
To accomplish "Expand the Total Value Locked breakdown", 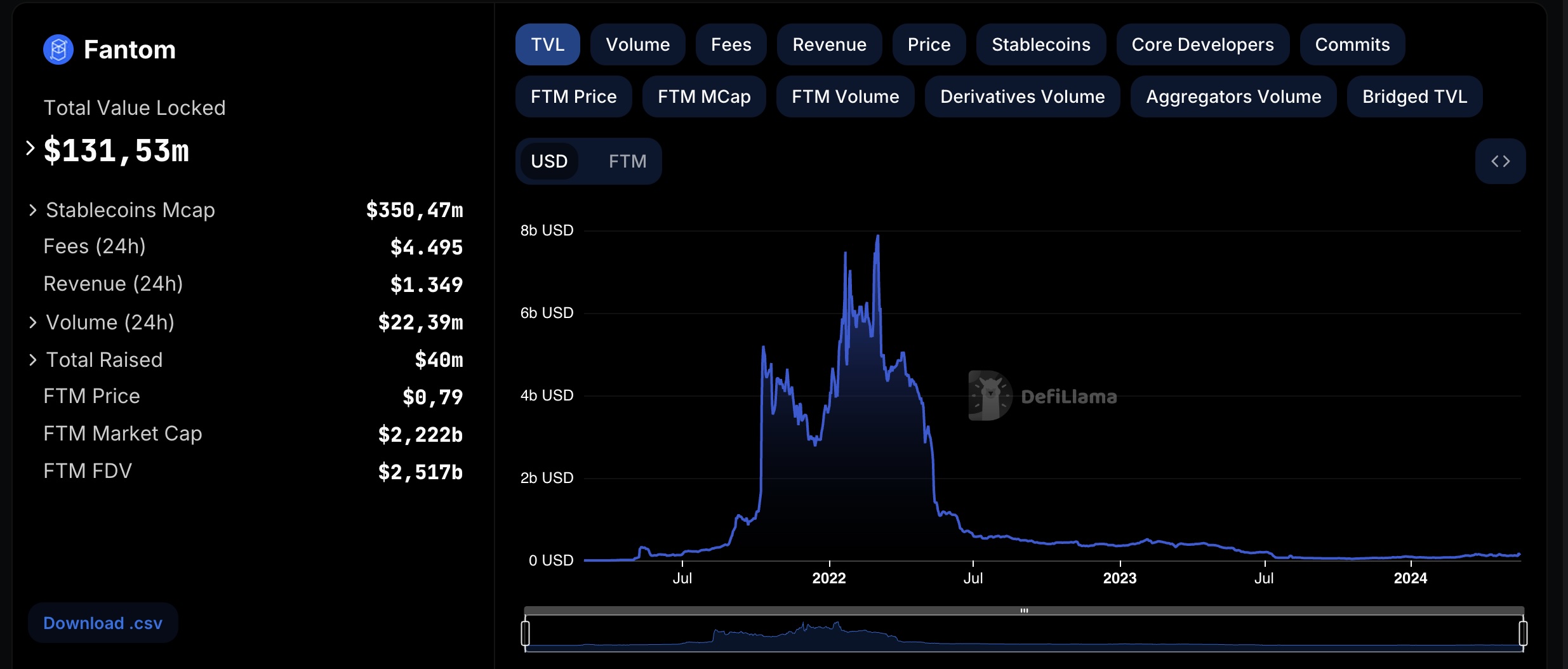I will (x=30, y=149).
